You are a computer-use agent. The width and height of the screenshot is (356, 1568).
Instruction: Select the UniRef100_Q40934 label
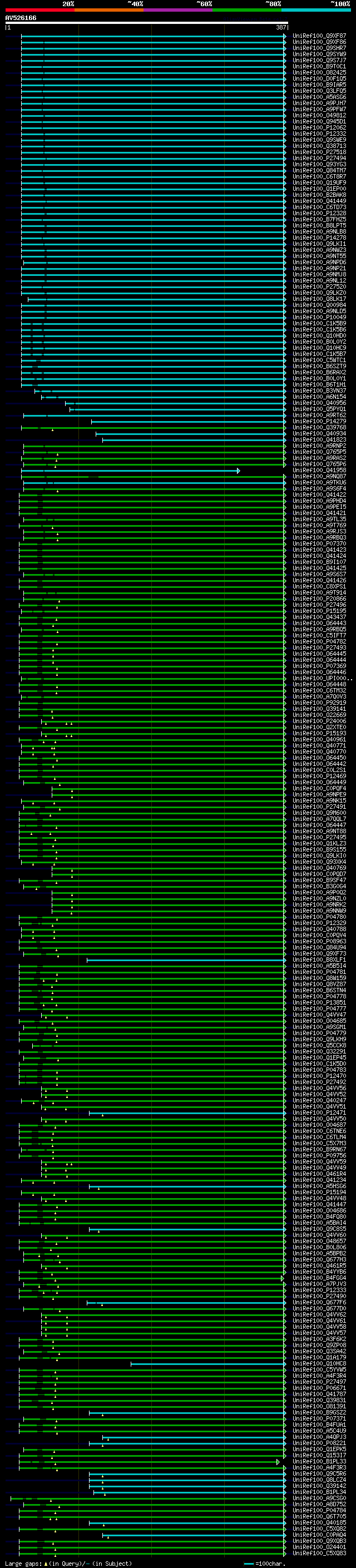pyautogui.click(x=319, y=433)
